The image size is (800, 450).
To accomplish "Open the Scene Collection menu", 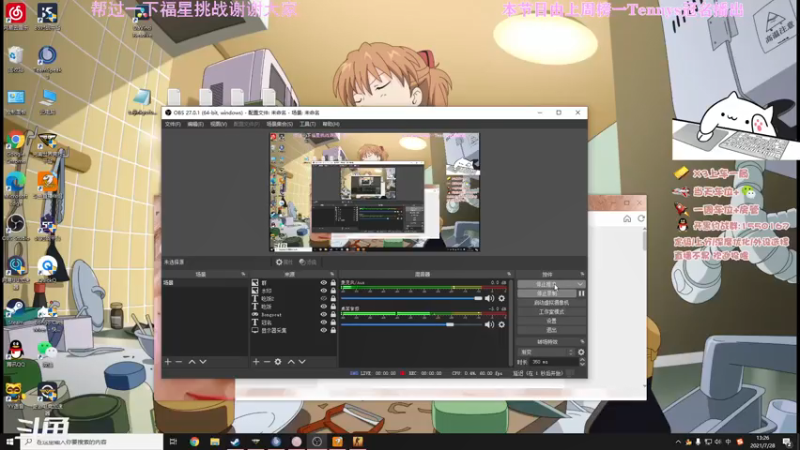I will 280,124.
